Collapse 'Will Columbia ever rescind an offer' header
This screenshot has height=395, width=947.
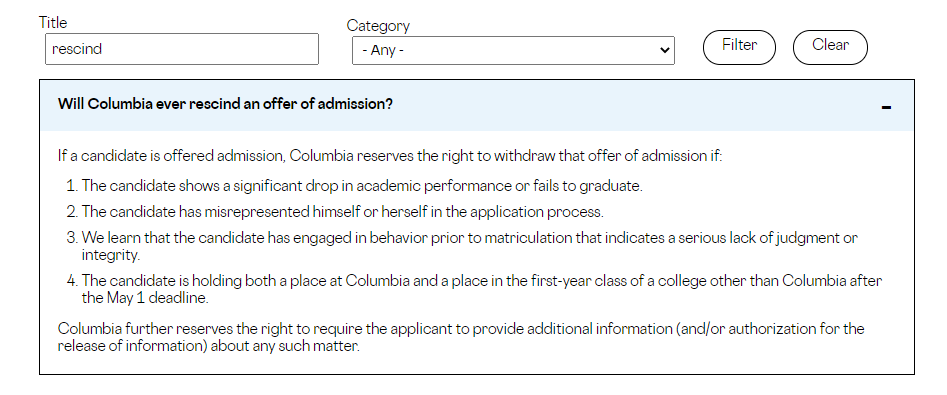pos(225,104)
